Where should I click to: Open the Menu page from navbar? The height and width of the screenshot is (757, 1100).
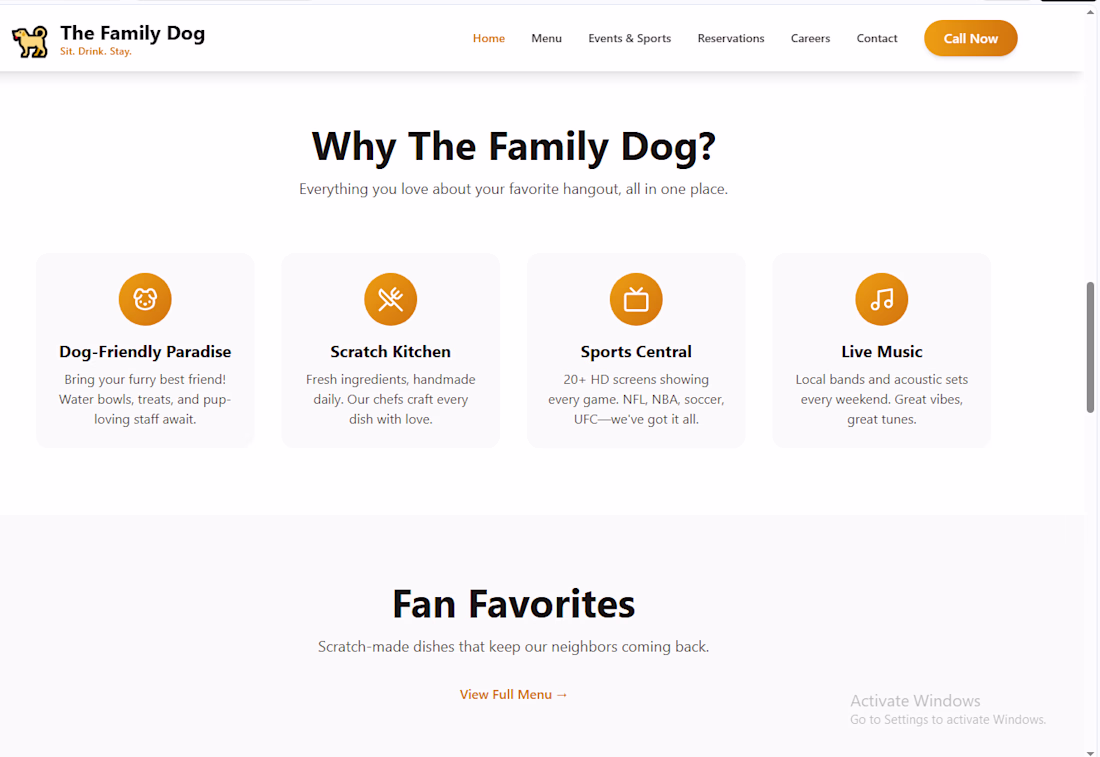(546, 39)
